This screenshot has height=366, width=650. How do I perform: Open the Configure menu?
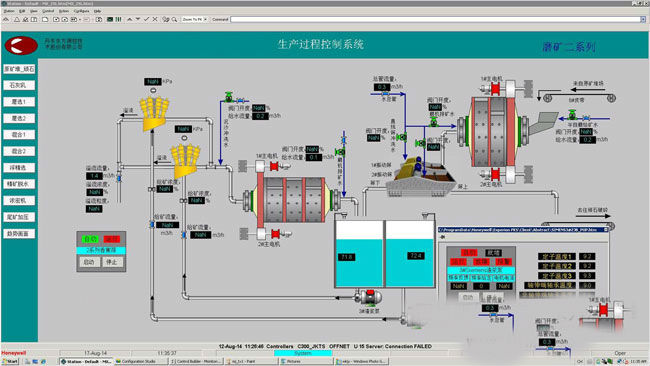81,11
